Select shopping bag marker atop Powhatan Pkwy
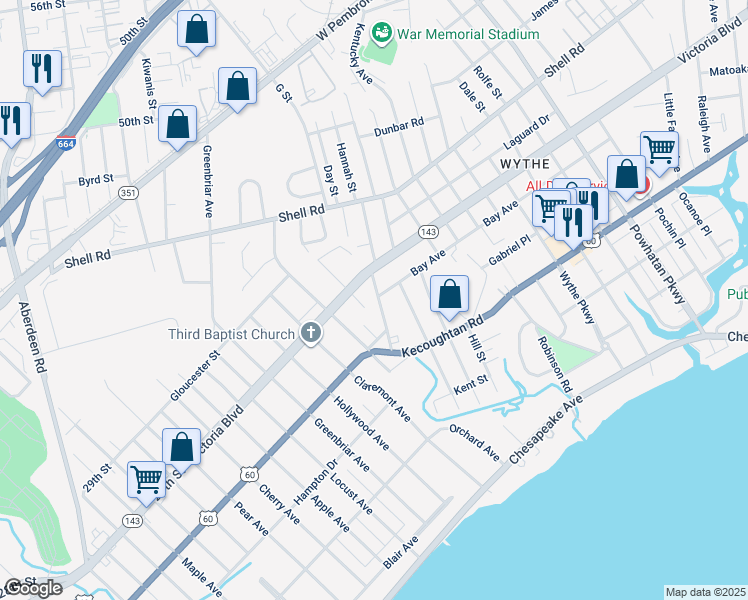Screen dimensions: 748x600 626,175
